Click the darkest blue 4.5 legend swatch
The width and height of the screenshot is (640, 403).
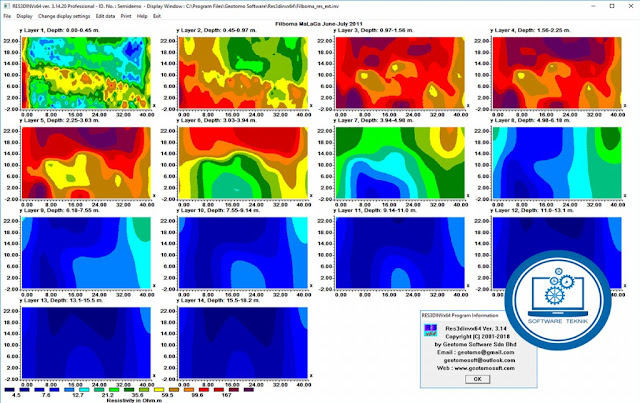[10, 390]
